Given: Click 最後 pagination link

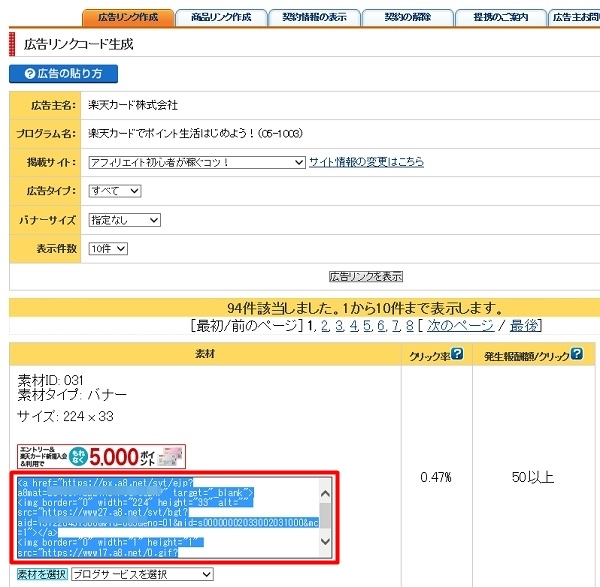Looking at the screenshot, I should 523,326.
